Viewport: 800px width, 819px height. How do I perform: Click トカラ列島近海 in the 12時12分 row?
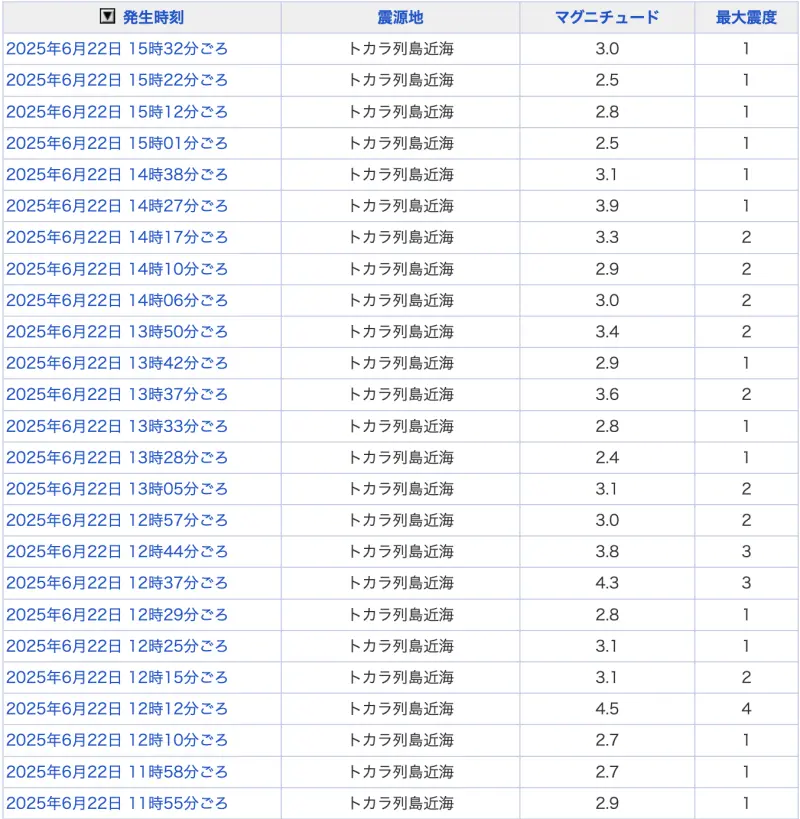[x=401, y=709]
